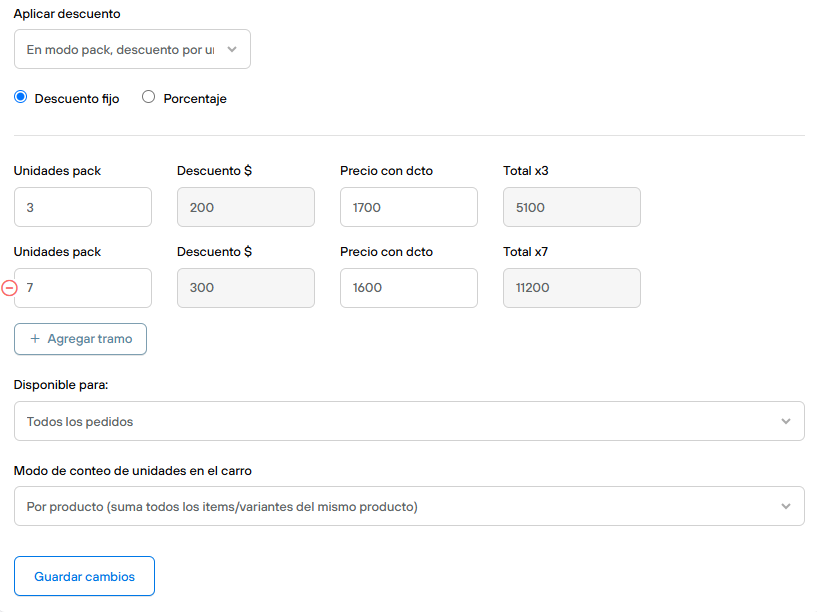Select Porcentaje radio option
The width and height of the screenshot is (817, 612).
148,97
